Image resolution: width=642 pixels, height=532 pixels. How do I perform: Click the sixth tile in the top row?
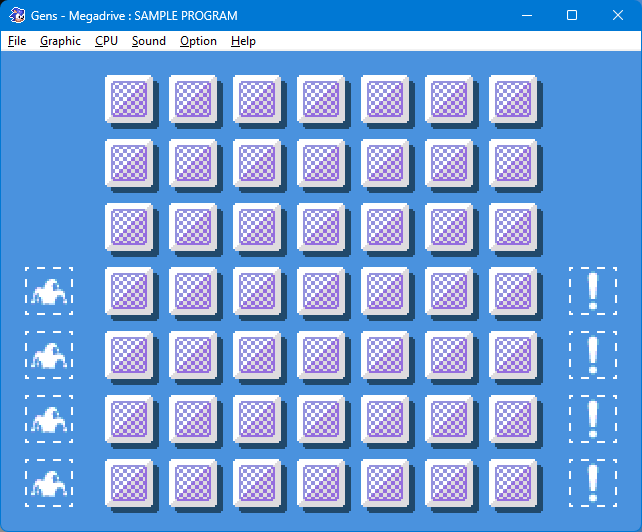(x=449, y=99)
